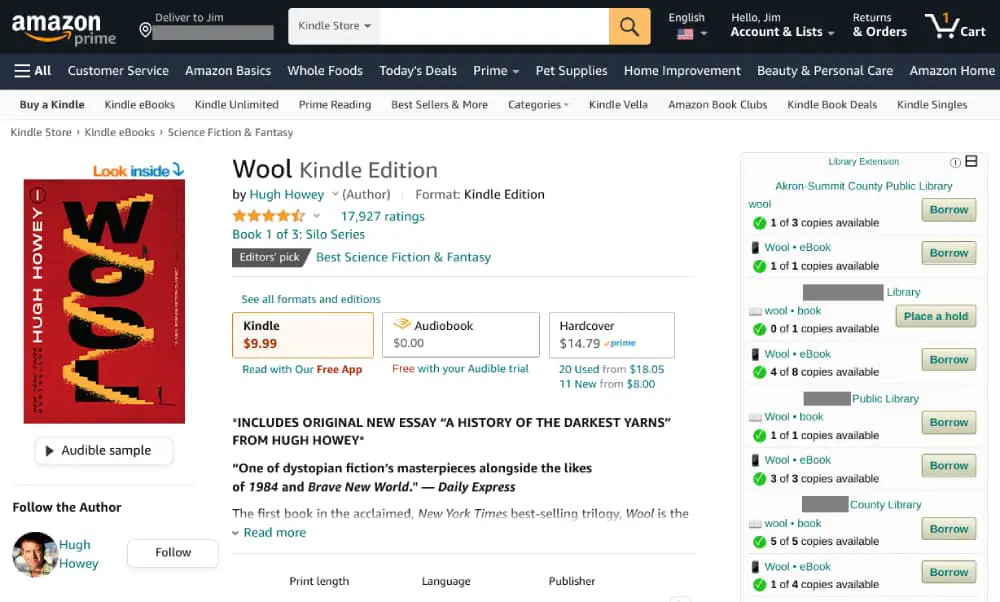Open Kindle Unlimited tab
1000x602 pixels.
237,105
